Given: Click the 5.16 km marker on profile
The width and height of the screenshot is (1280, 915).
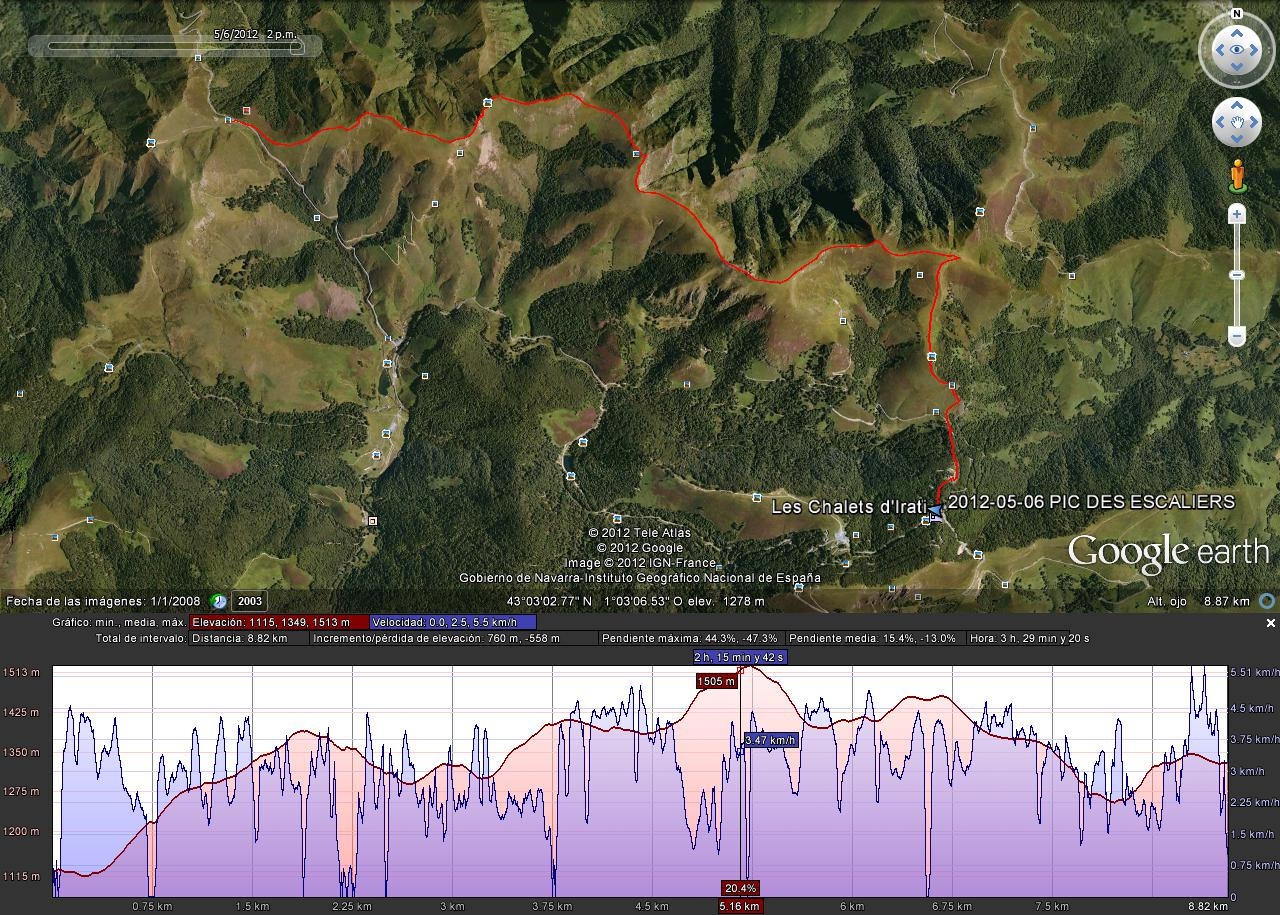Looking at the screenshot, I should click(740, 906).
